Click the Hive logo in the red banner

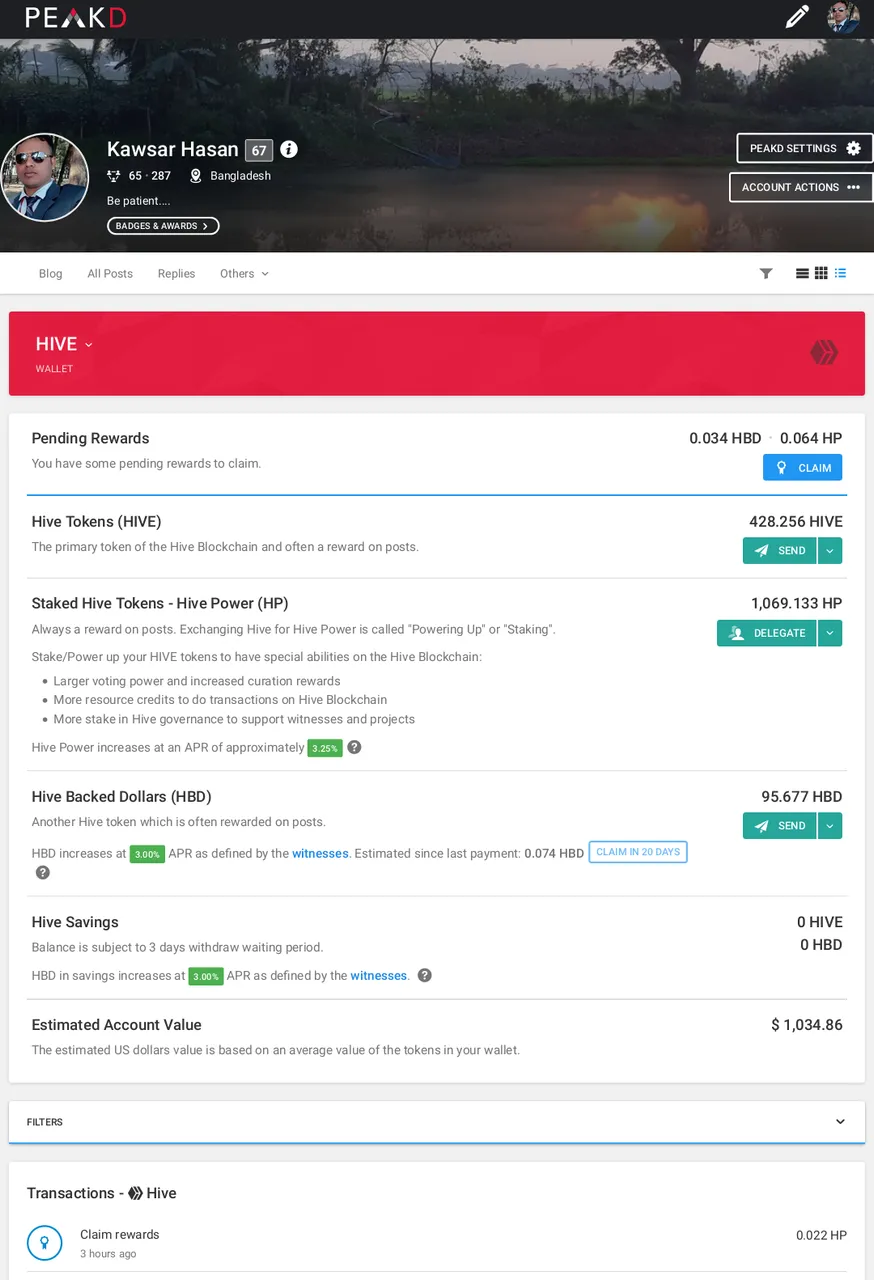[x=824, y=352]
